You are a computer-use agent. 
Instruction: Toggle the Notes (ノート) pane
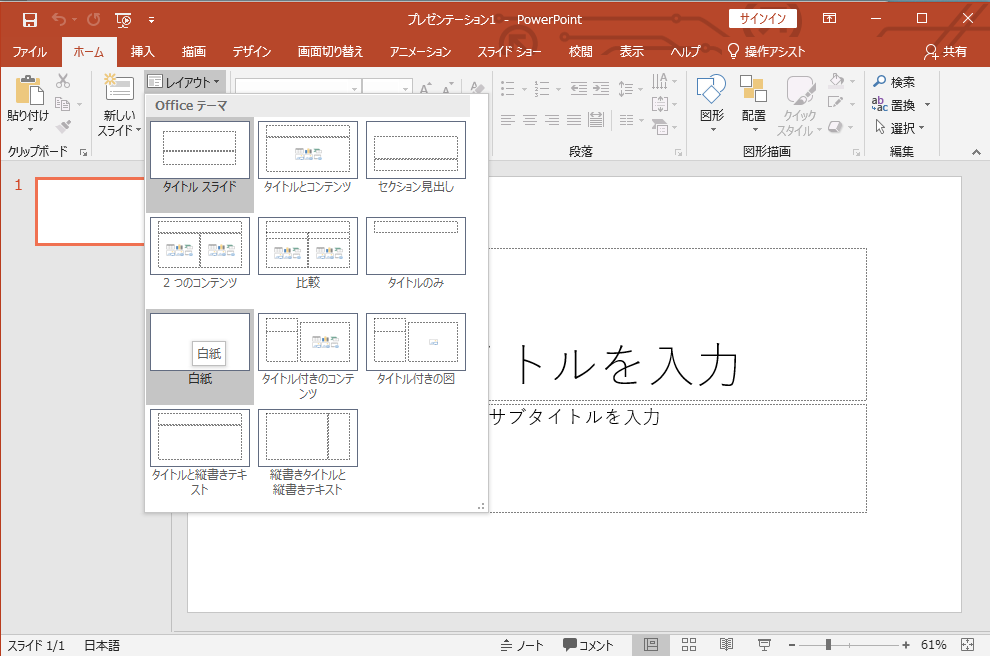tap(522, 645)
